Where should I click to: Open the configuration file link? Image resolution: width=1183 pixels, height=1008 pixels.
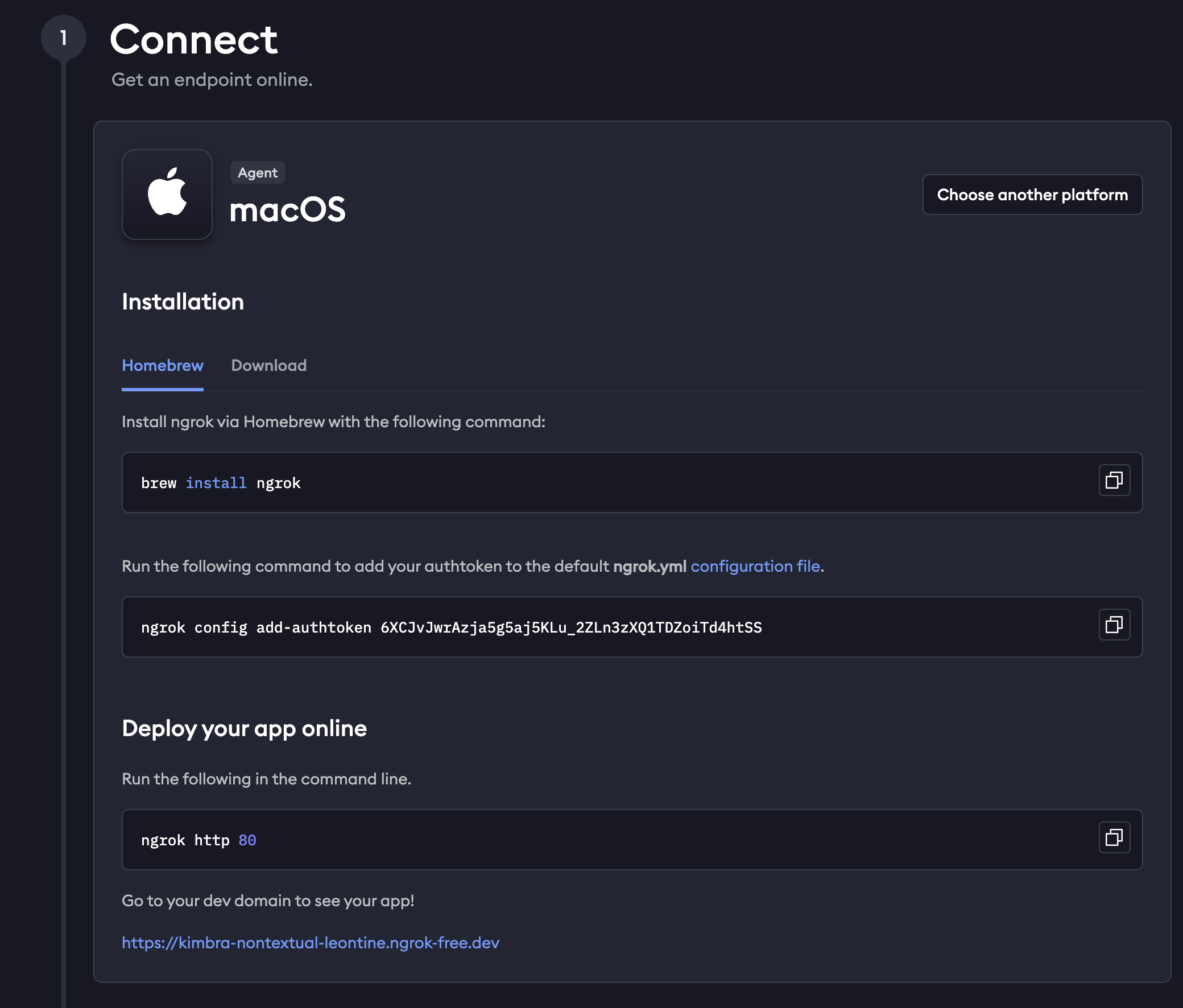click(755, 566)
